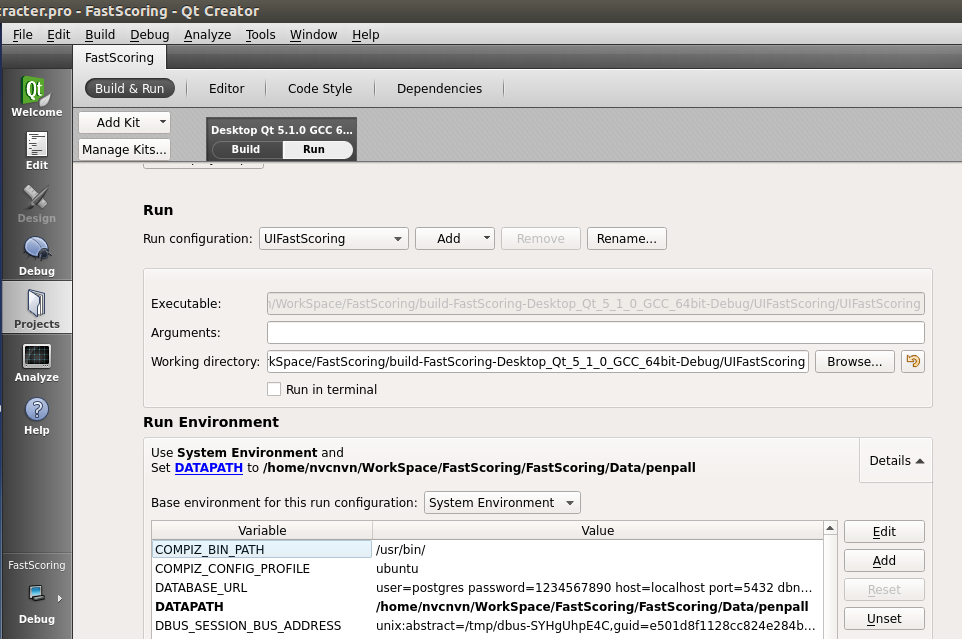Image resolution: width=962 pixels, height=639 pixels.
Task: Open the Help menu
Action: (366, 34)
